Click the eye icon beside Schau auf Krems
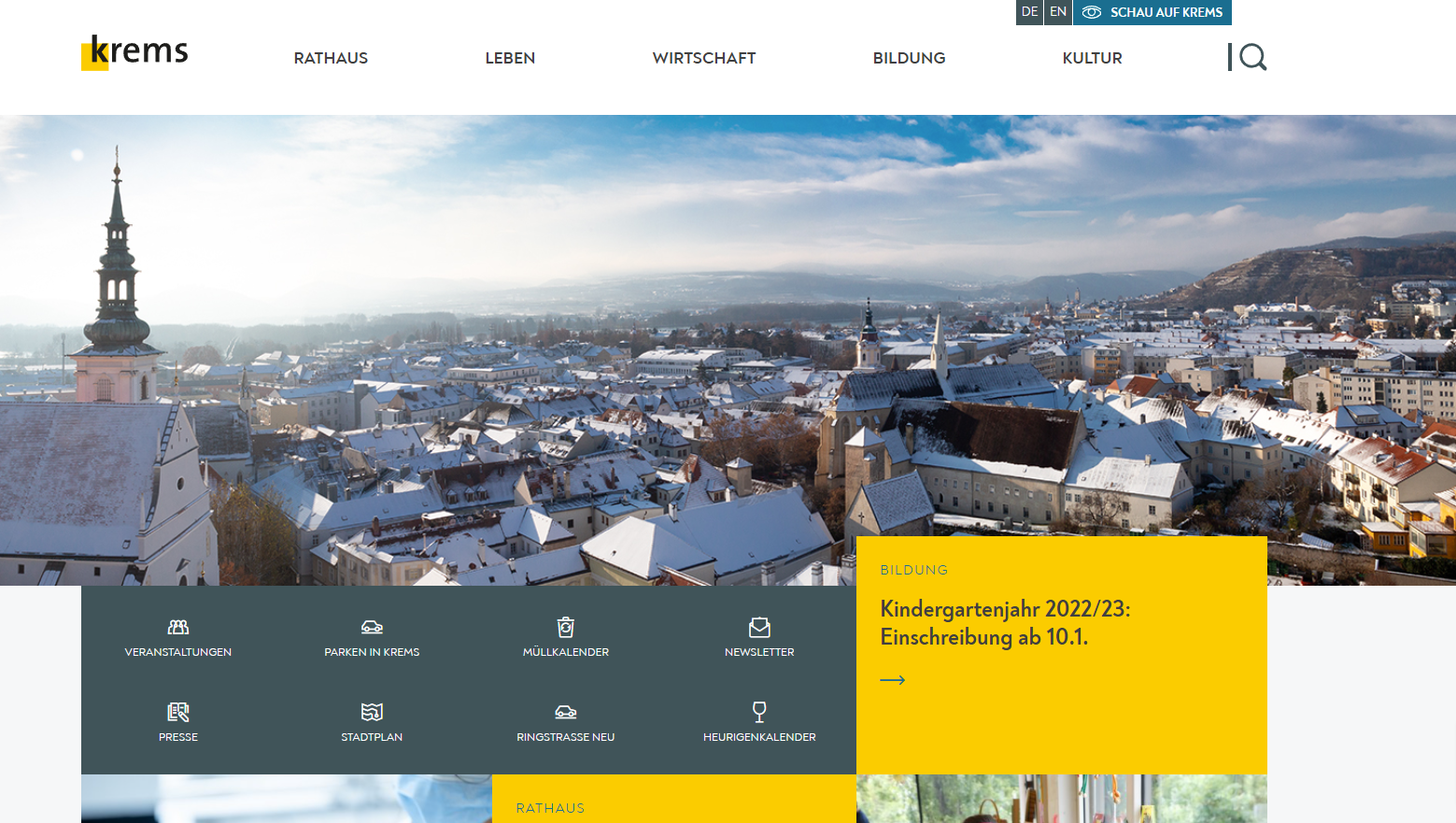Image resolution: width=1456 pixels, height=823 pixels. (1091, 12)
